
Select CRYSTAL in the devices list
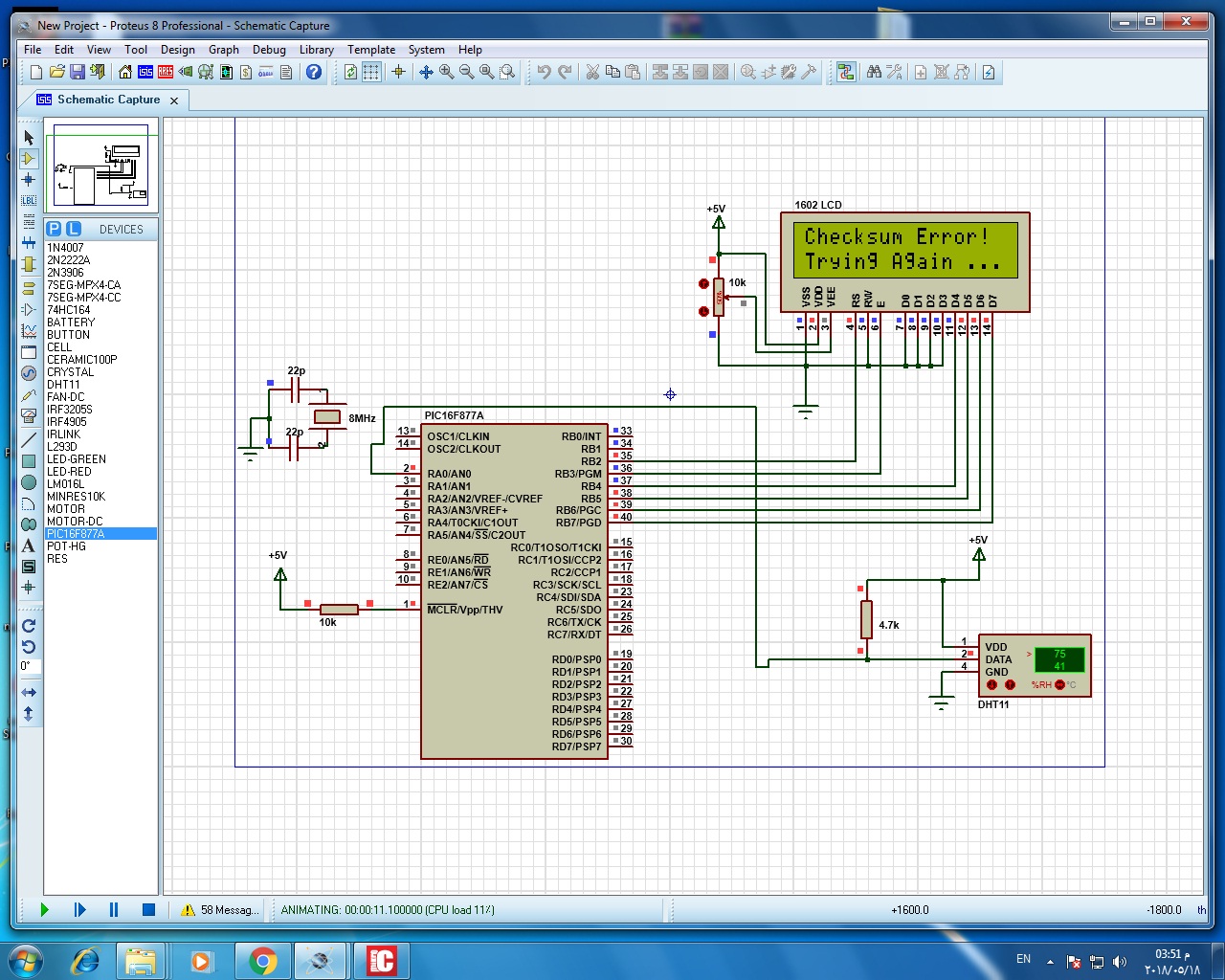click(71, 372)
